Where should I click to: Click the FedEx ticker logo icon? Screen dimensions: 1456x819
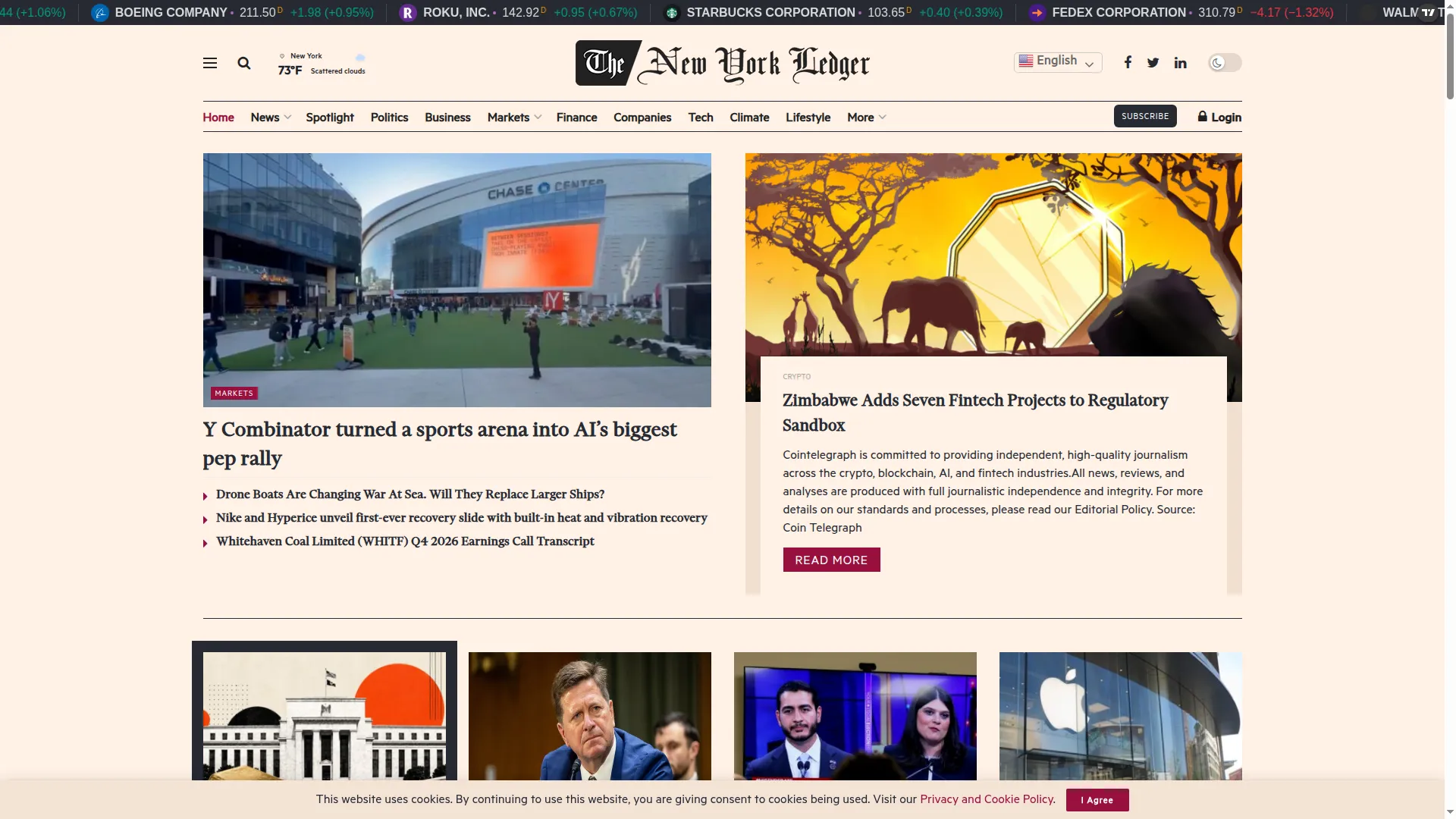click(1037, 13)
